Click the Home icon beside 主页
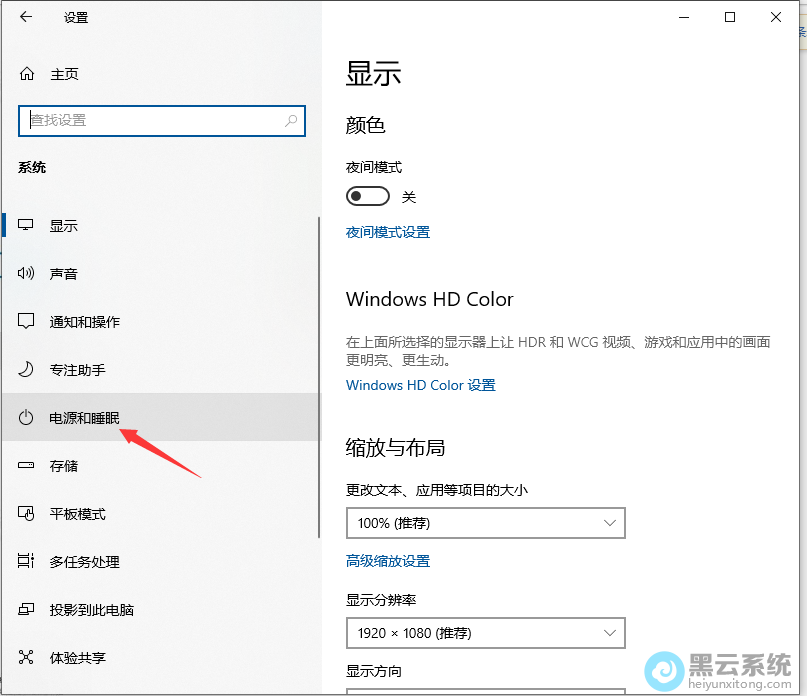807x696 pixels. tap(27, 74)
